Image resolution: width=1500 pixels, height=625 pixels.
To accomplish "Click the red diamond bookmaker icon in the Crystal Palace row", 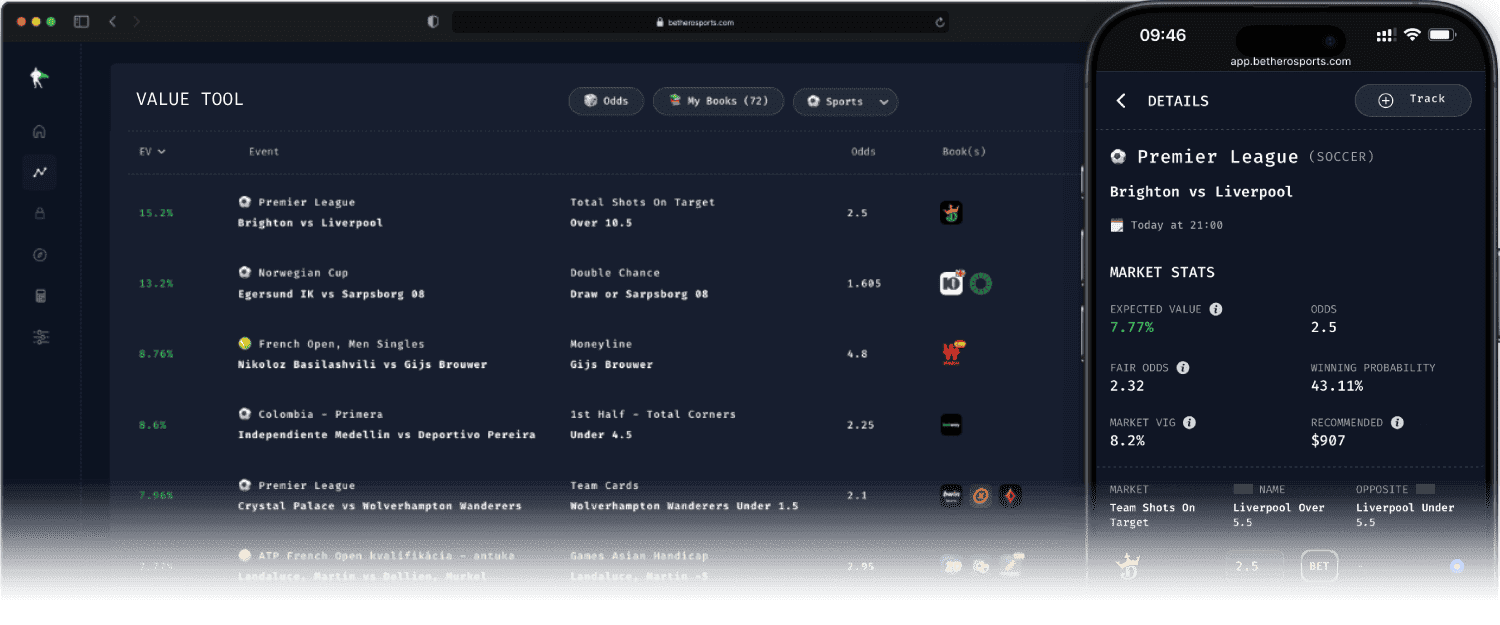I will pos(1011,495).
